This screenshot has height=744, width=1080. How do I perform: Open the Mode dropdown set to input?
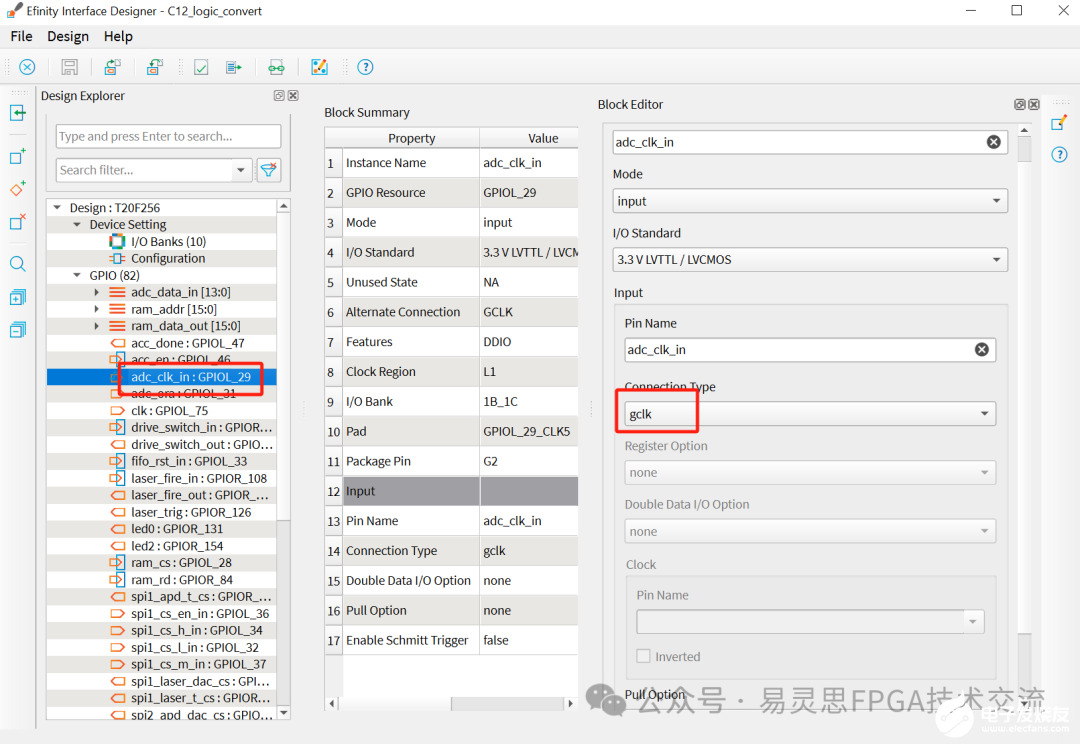click(x=809, y=201)
